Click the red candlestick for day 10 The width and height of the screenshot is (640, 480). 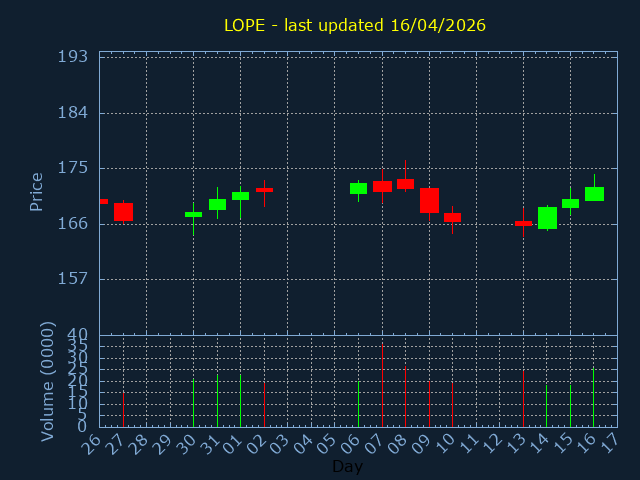point(452,218)
